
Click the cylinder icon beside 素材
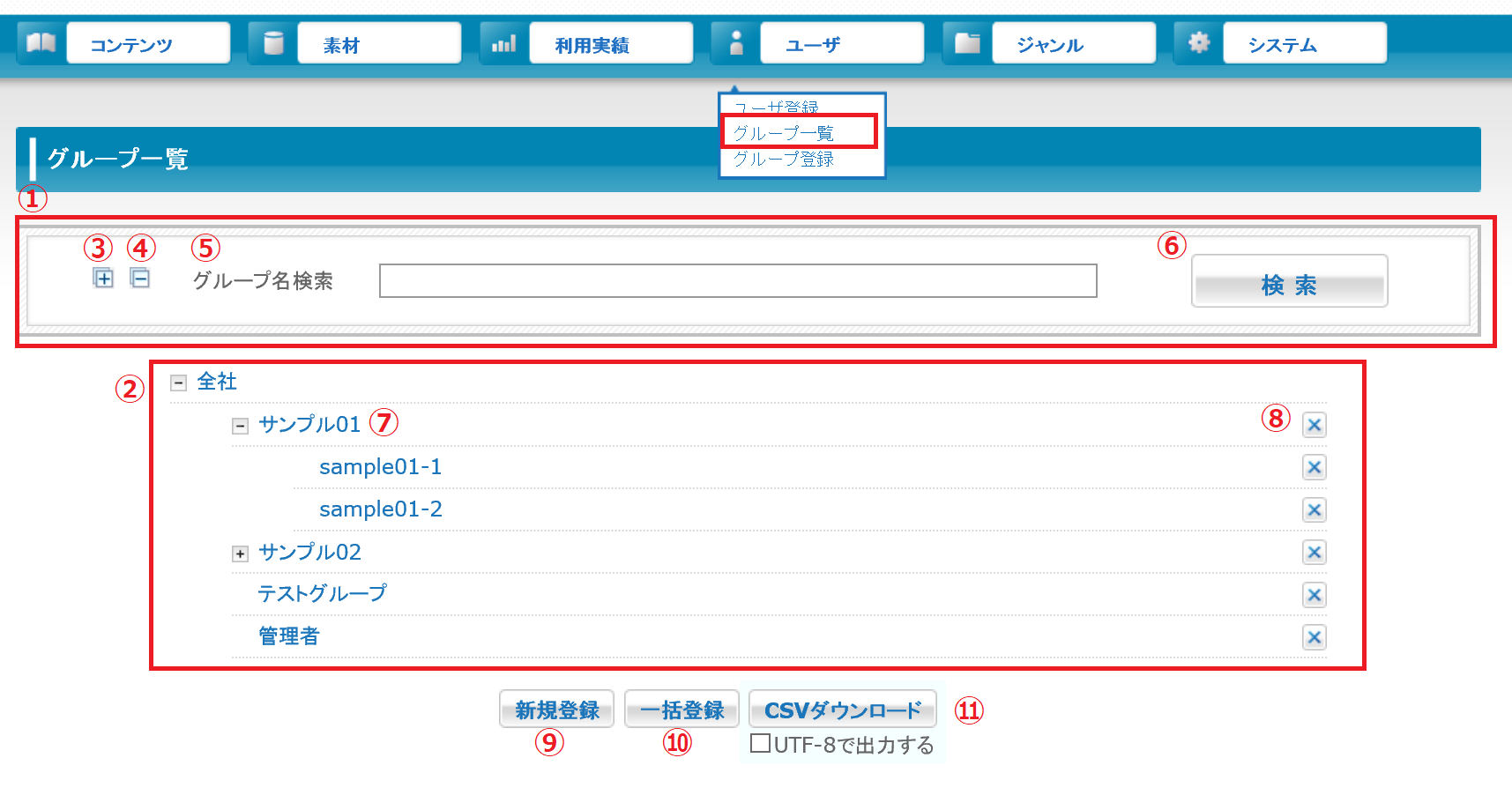pos(273,42)
